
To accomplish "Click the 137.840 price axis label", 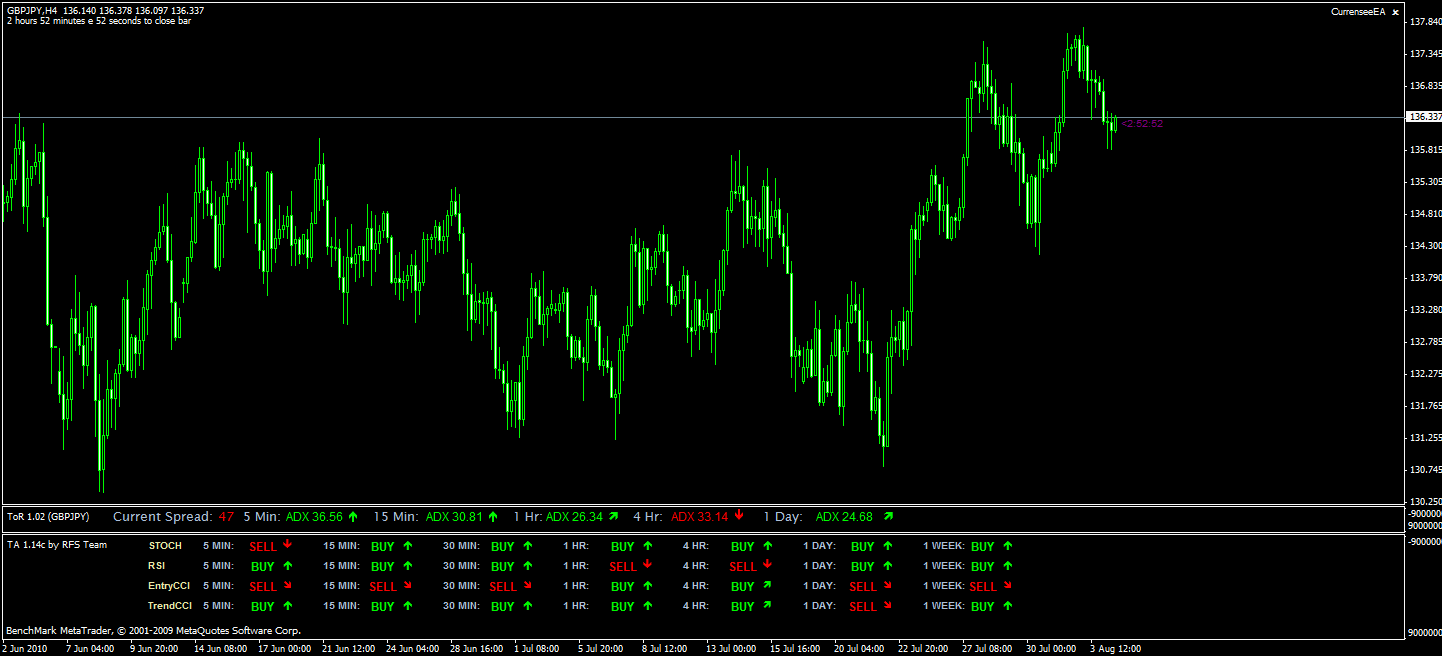I will pyautogui.click(x=1424, y=21).
